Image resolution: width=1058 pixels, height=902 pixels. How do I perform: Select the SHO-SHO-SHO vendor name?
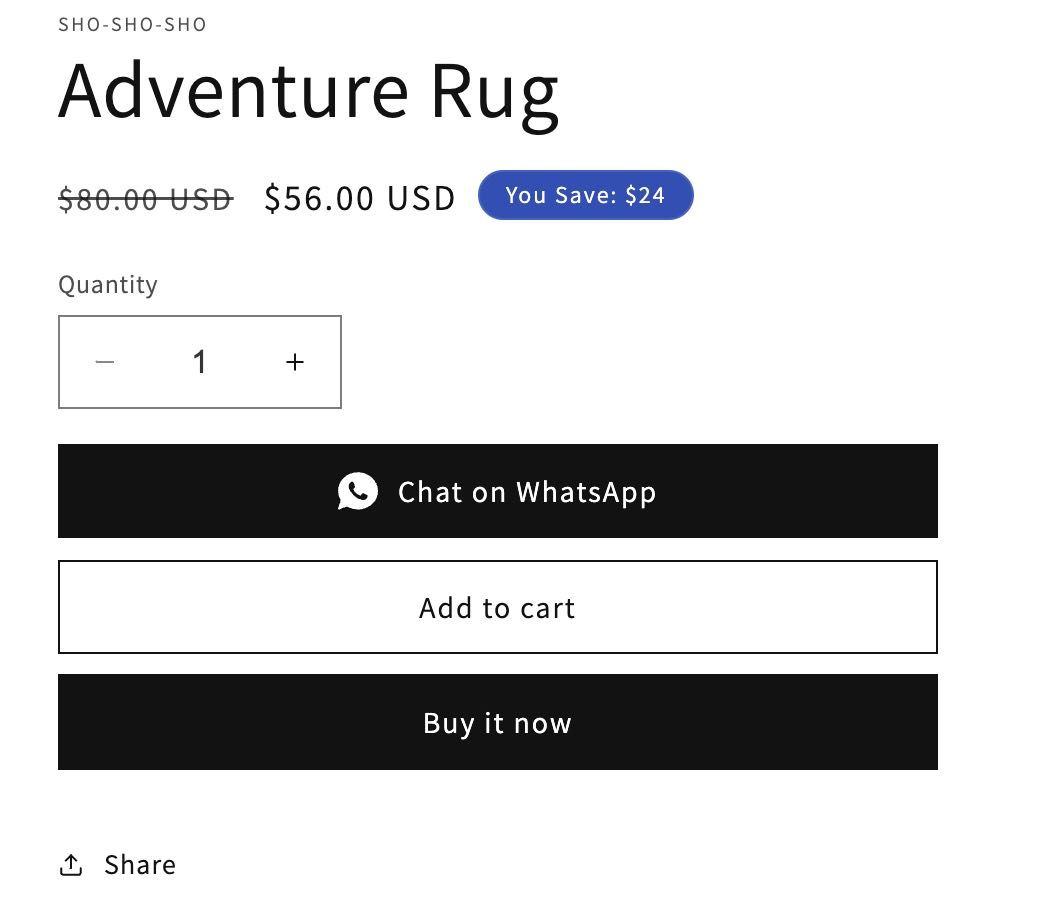click(132, 24)
